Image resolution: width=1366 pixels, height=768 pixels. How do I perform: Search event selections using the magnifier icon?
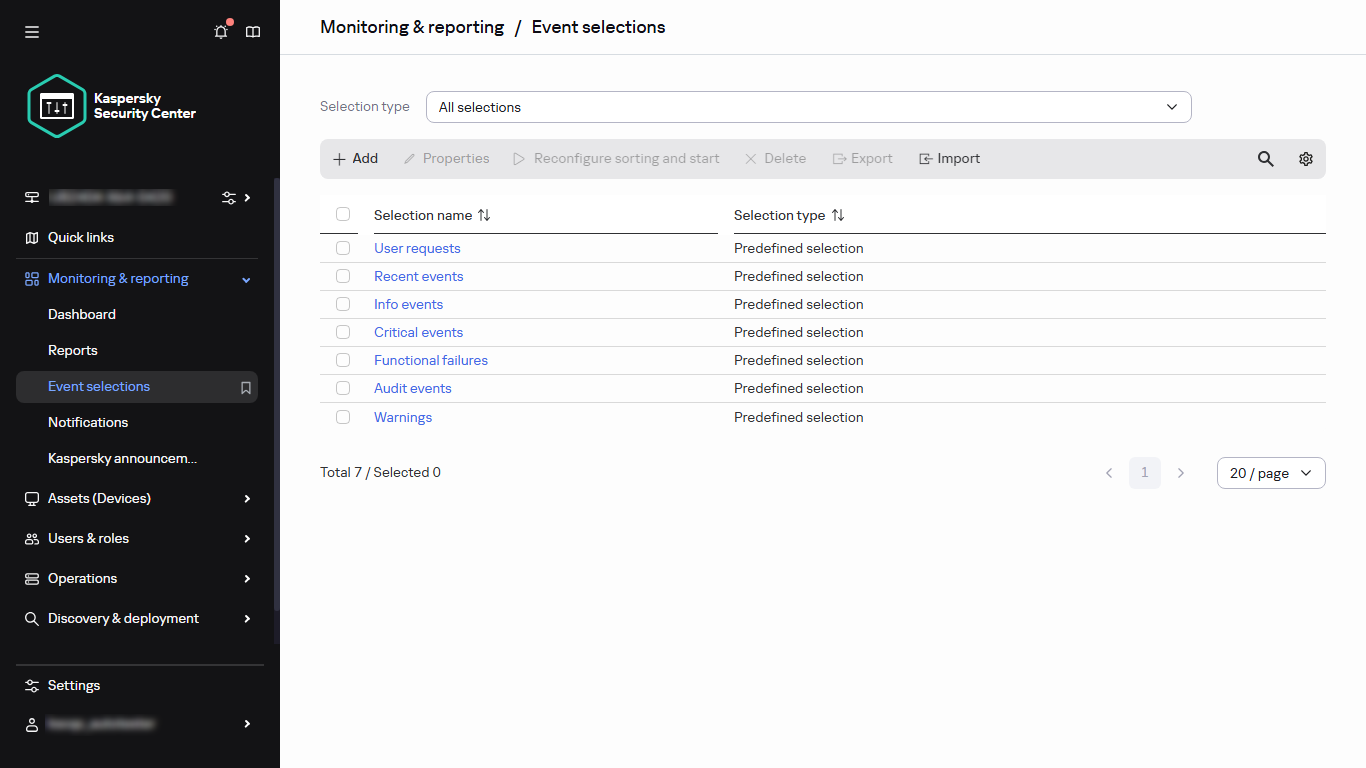click(x=1265, y=158)
